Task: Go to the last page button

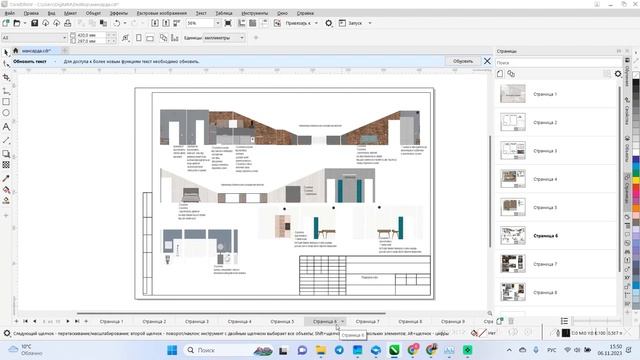Action: [77, 322]
